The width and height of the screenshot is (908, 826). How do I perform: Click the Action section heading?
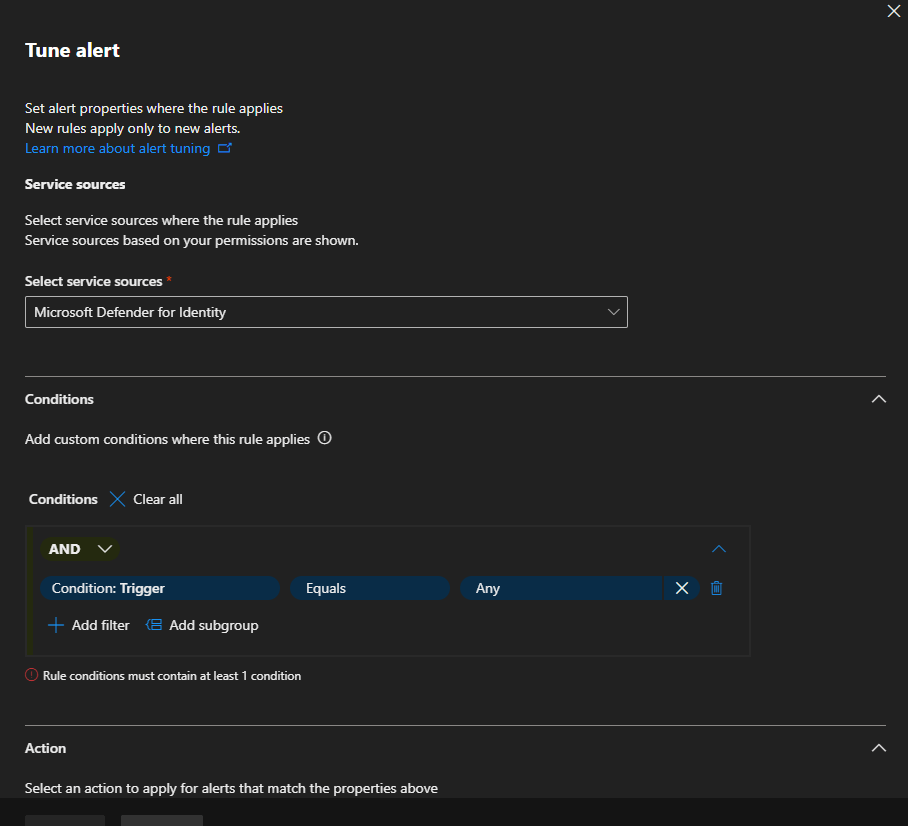(x=46, y=748)
